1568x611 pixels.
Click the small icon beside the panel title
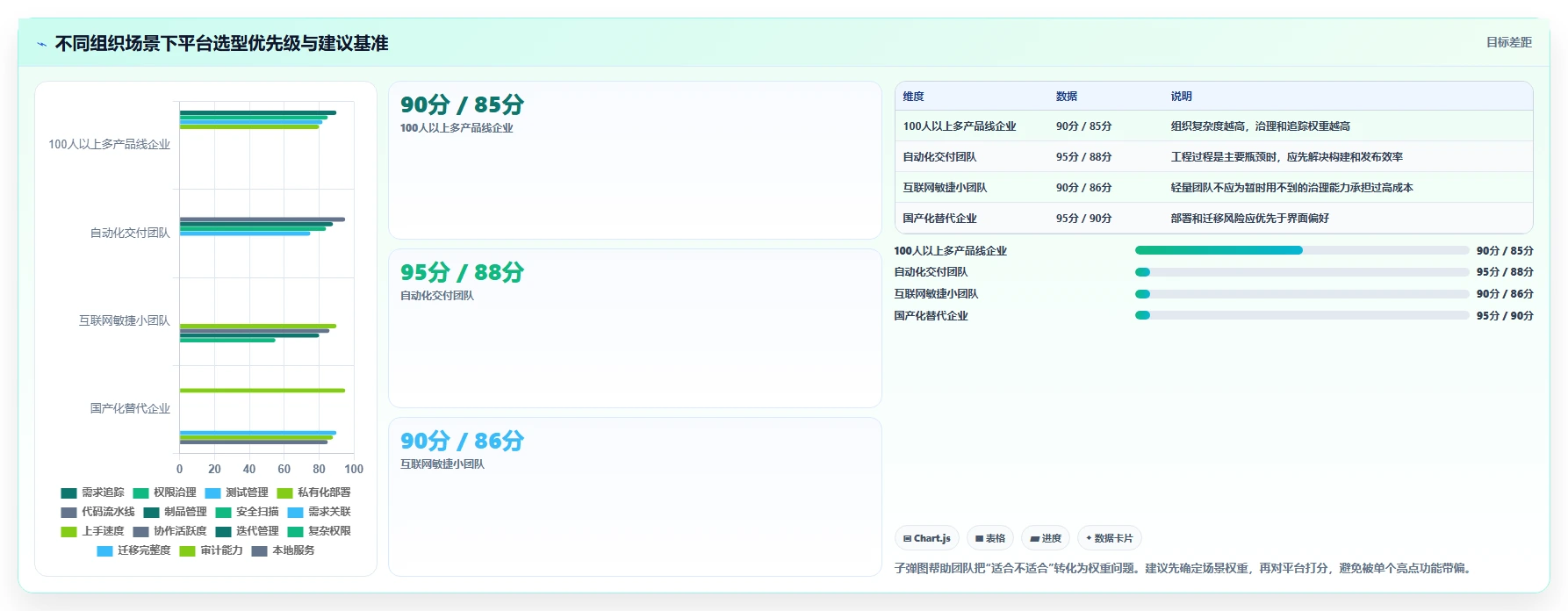click(41, 44)
